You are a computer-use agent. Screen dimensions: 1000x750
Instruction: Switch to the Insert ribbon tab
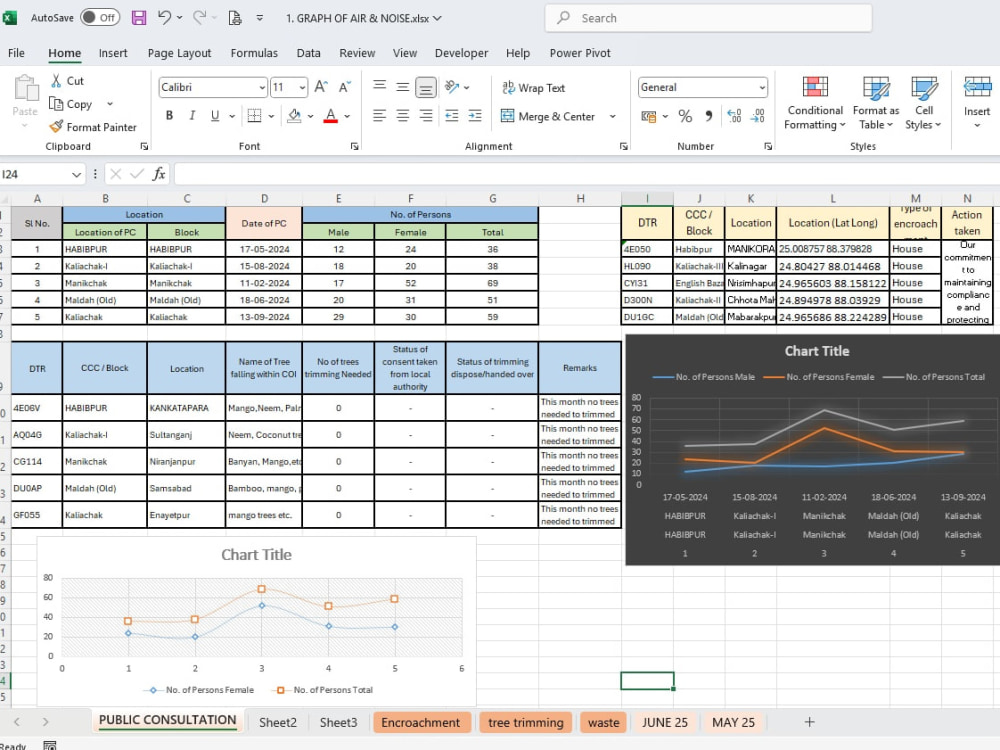113,53
